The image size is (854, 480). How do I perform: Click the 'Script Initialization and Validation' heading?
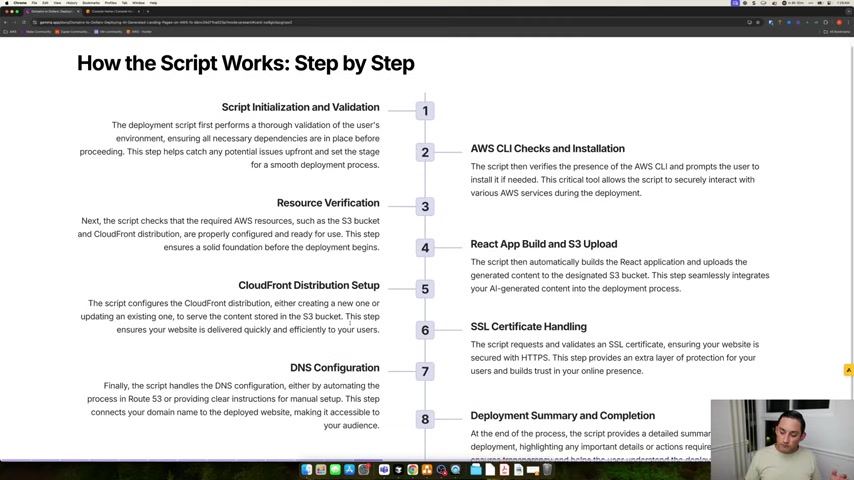click(300, 107)
